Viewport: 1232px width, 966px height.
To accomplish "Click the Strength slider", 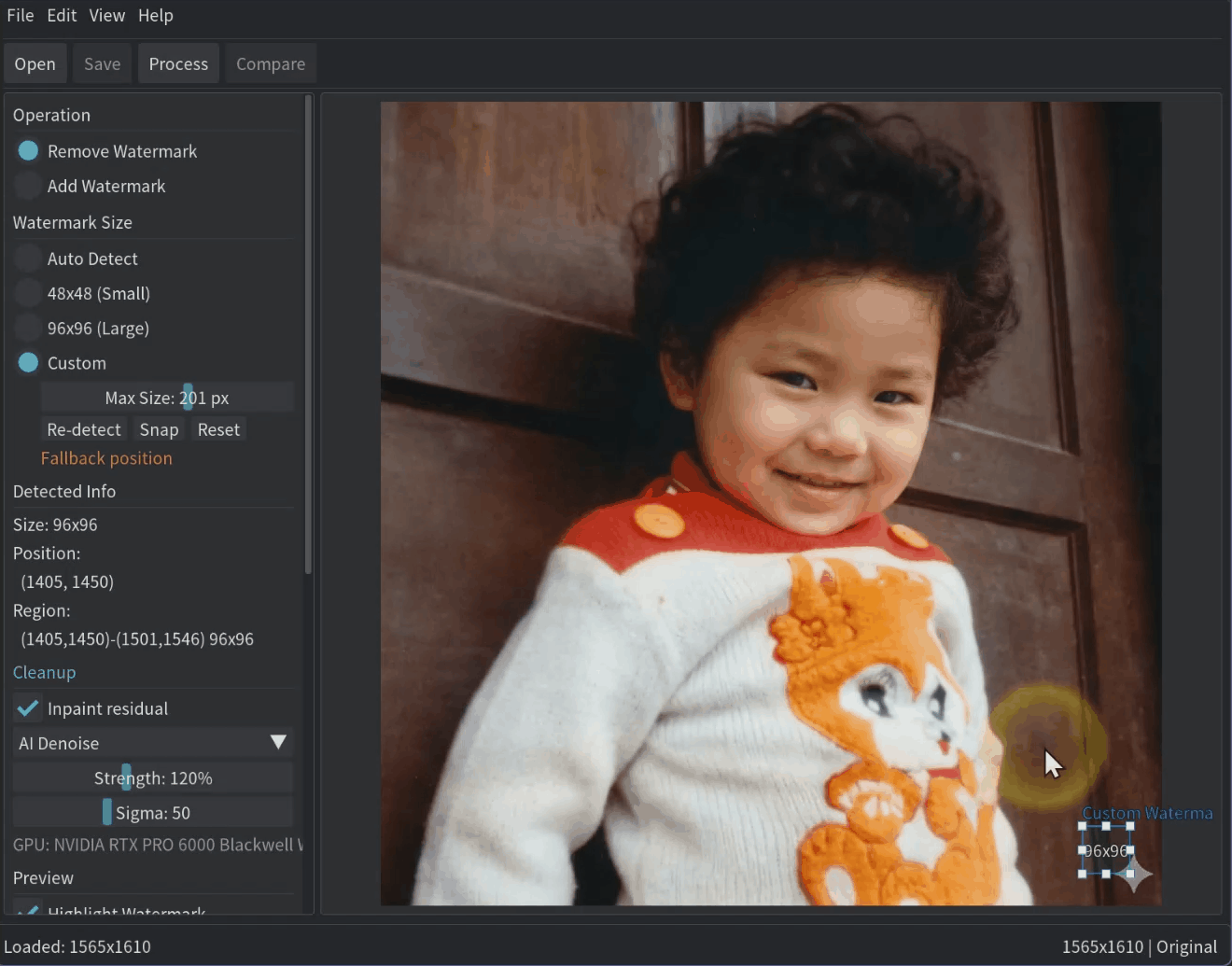I will (153, 777).
